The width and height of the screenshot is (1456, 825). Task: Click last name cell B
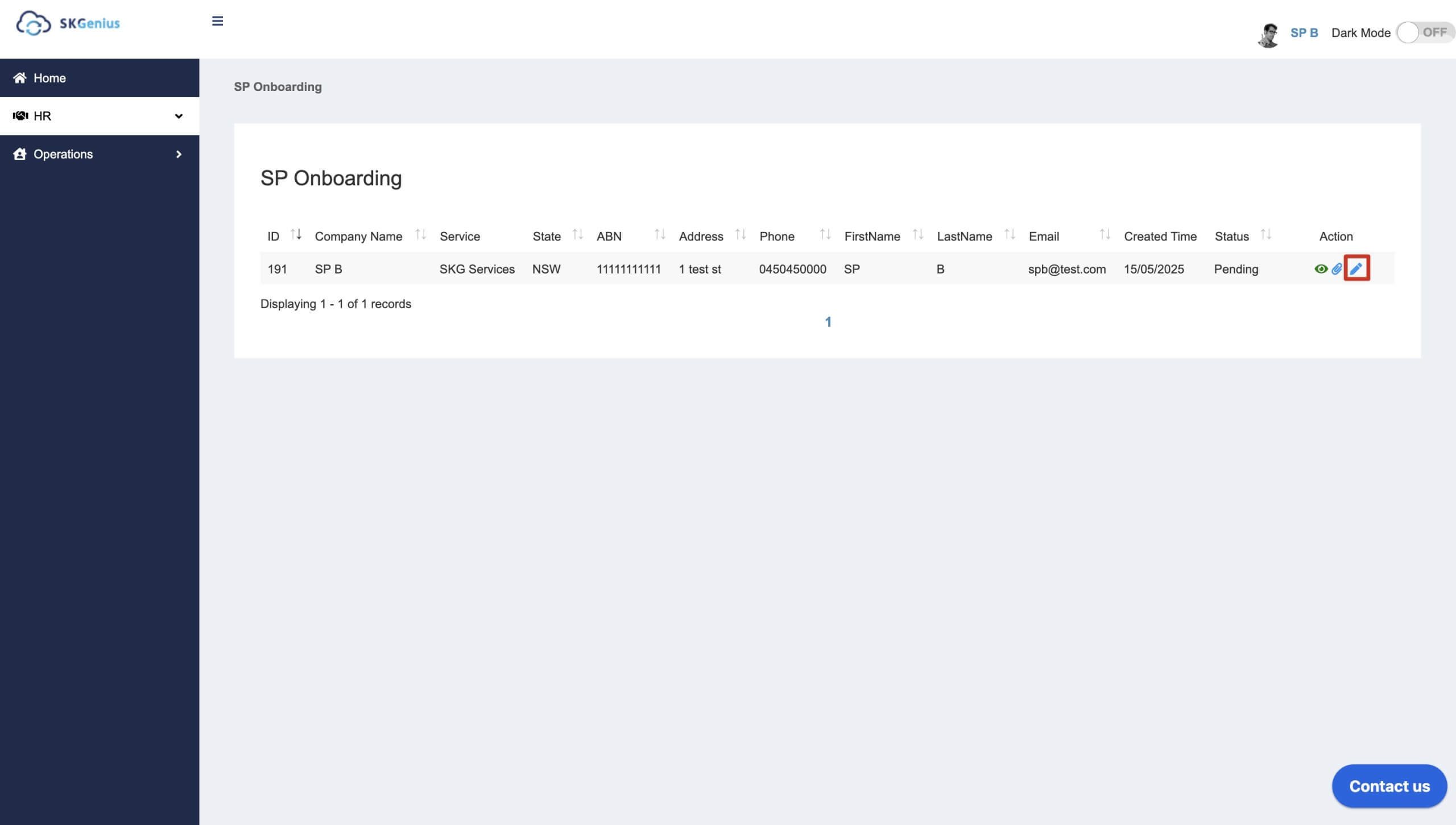tap(940, 270)
